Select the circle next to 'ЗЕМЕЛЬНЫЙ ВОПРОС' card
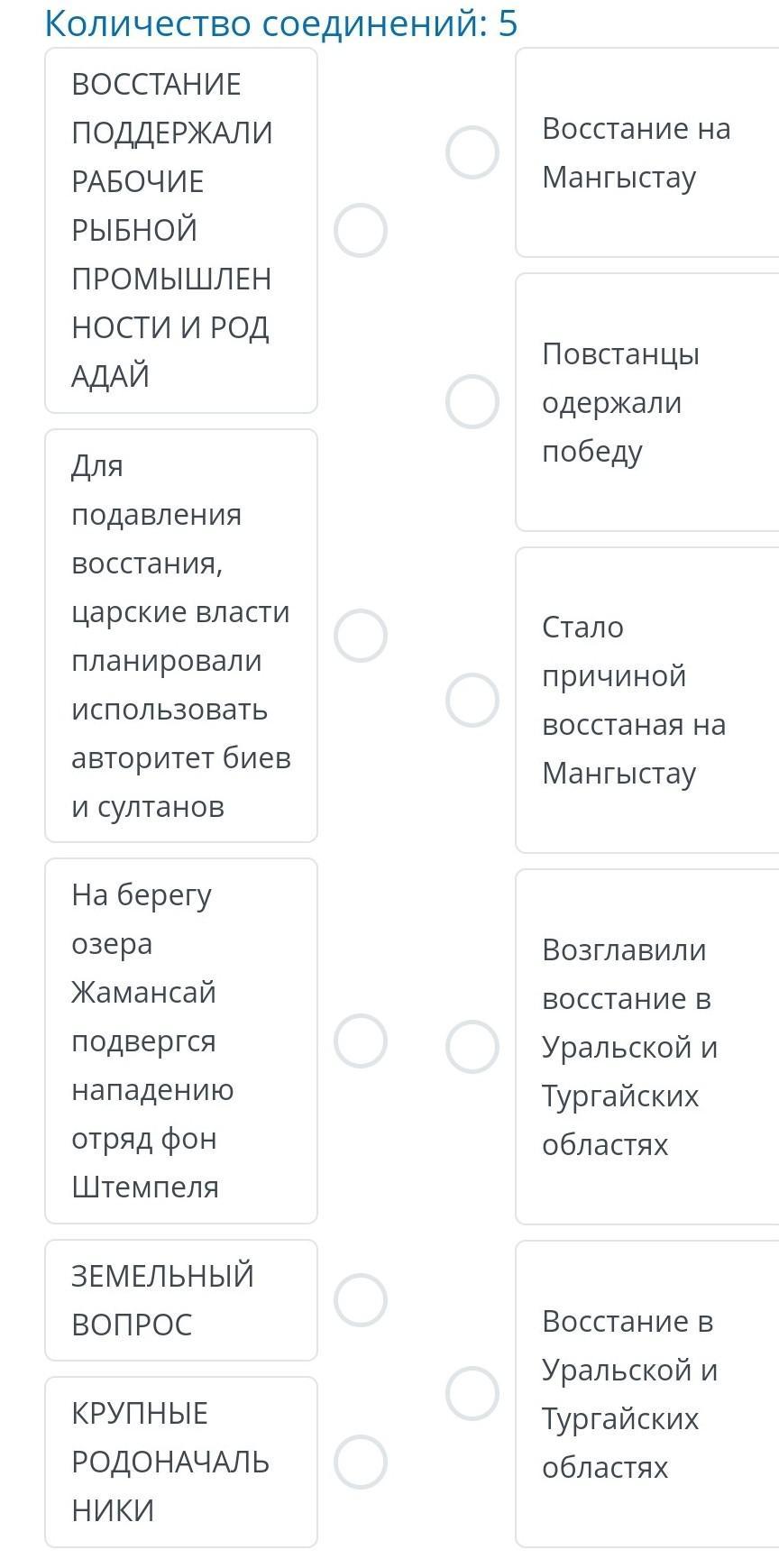779x1568 pixels. click(361, 1300)
